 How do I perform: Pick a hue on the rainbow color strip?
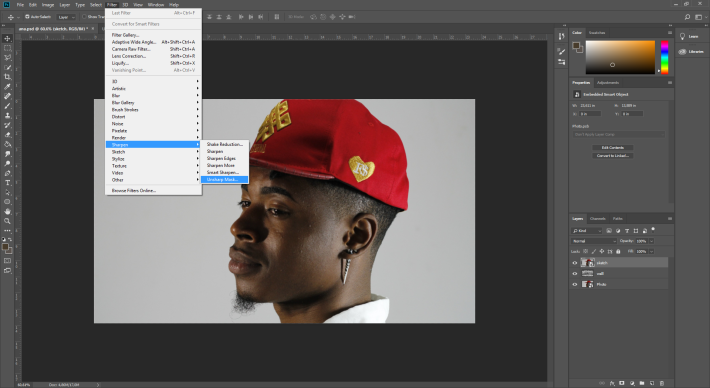point(664,57)
